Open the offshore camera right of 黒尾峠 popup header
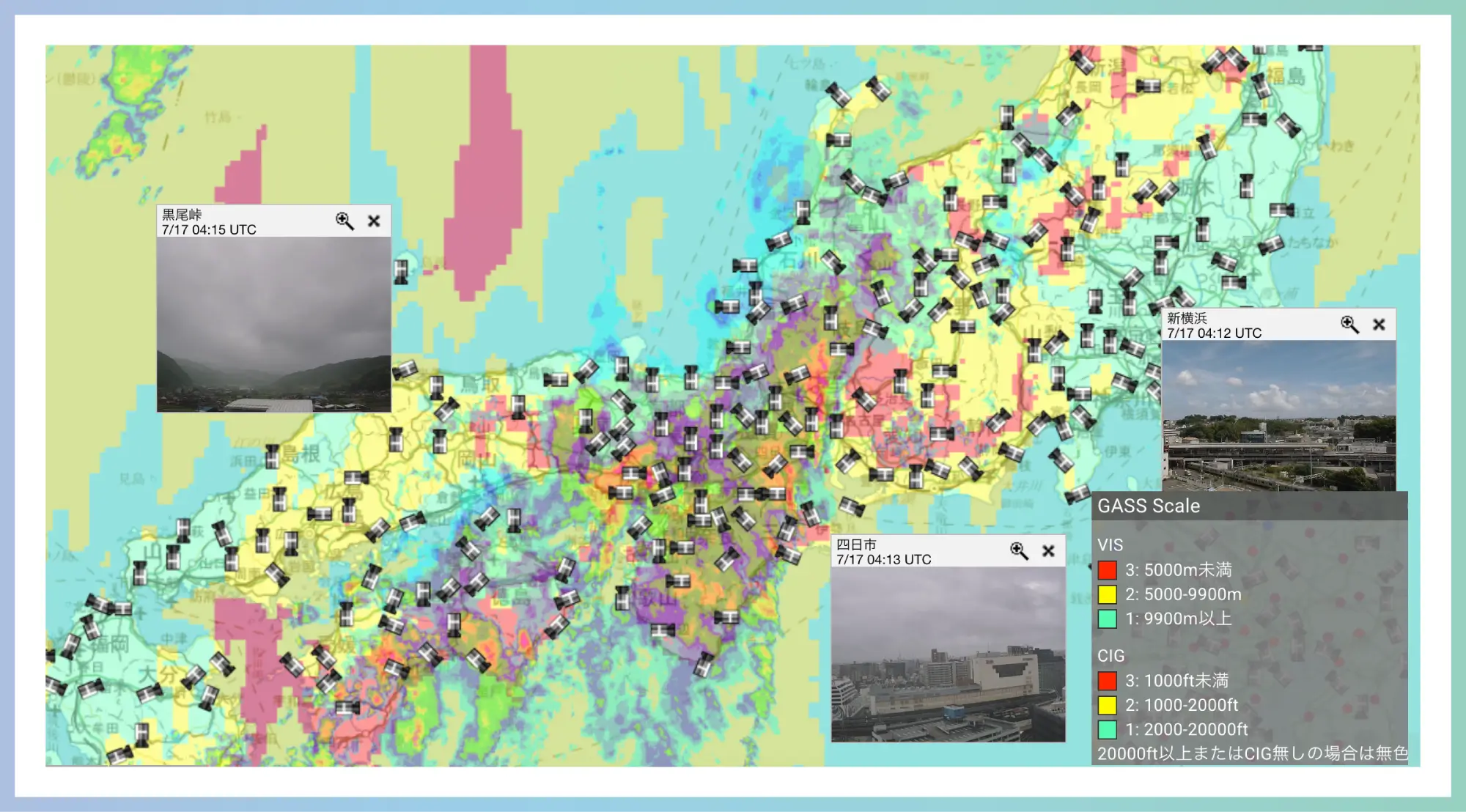Screen dimensions: 1466x812 tap(401, 271)
